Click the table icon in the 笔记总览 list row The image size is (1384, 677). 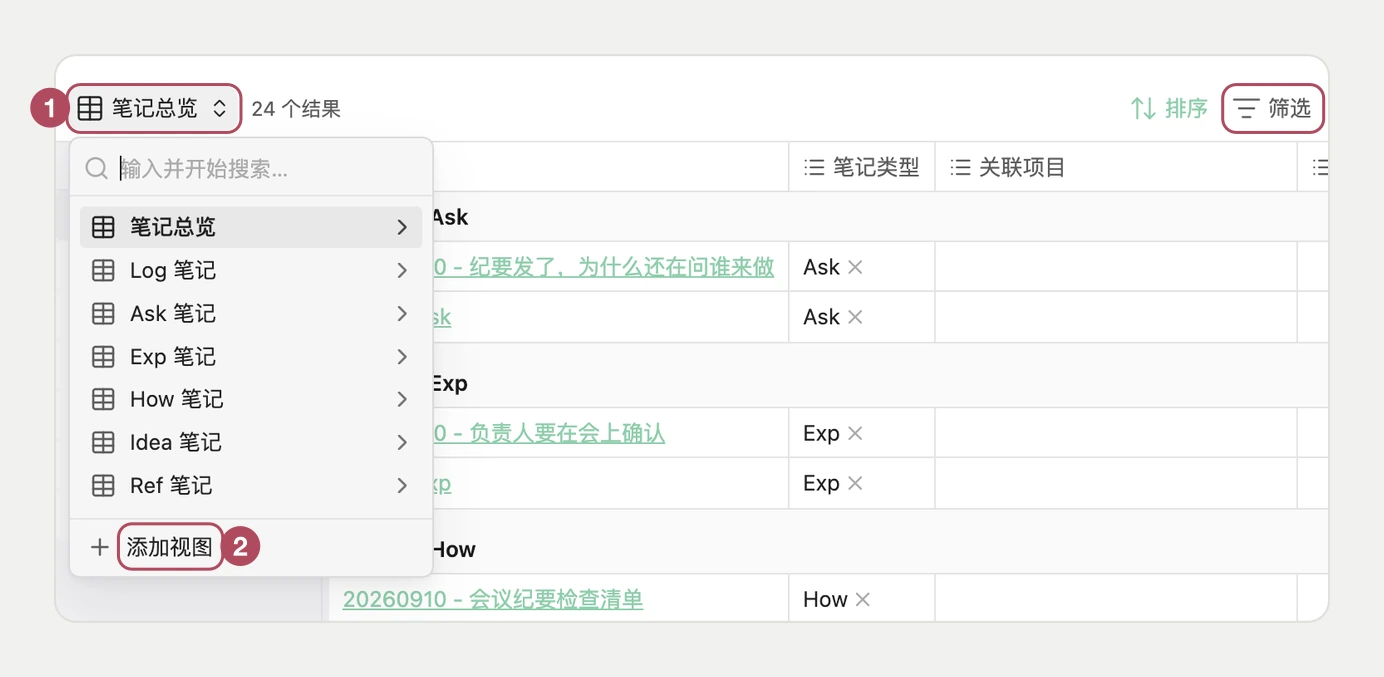pyautogui.click(x=103, y=227)
